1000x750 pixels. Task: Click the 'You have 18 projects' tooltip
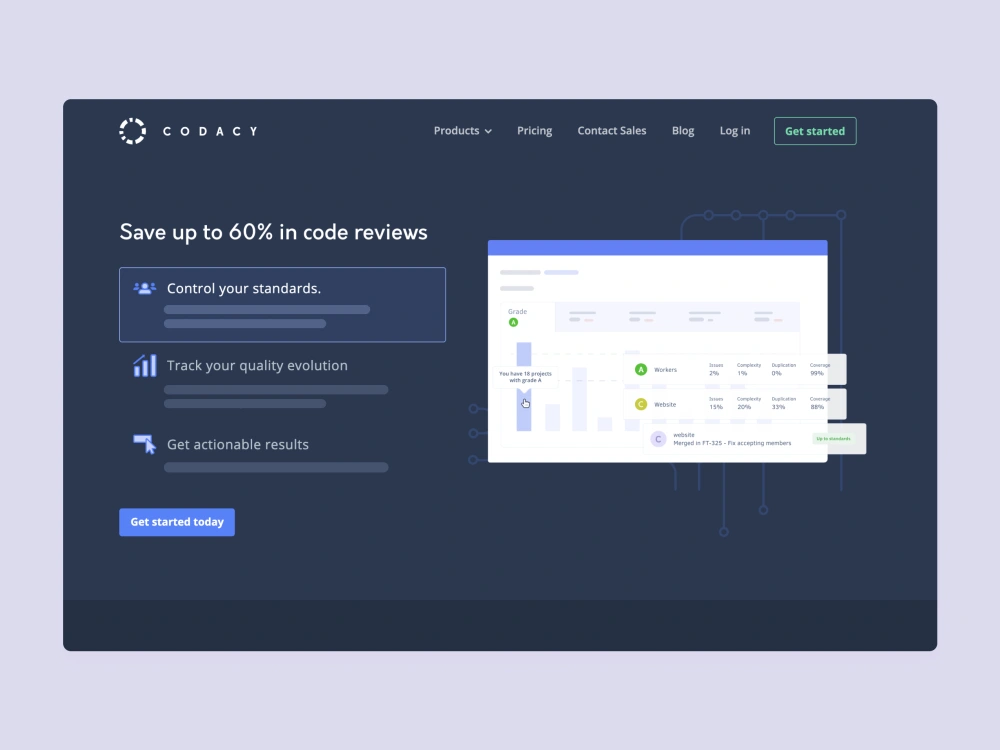coord(526,377)
